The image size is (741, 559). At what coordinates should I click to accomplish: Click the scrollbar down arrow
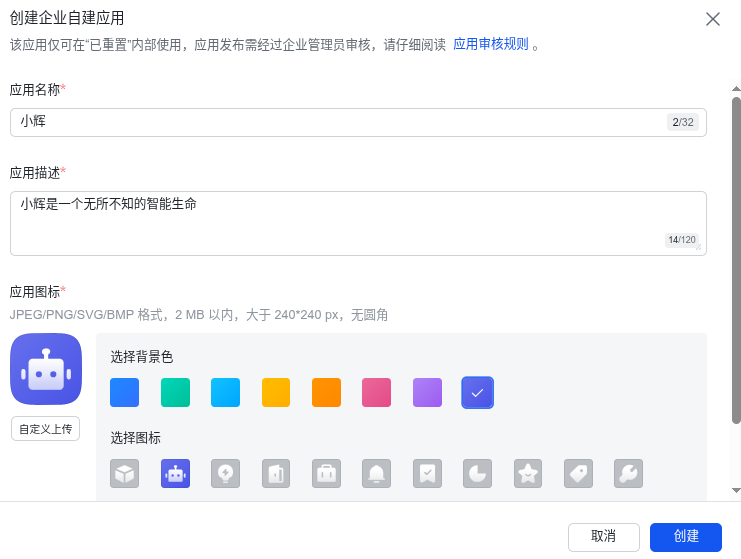click(736, 490)
